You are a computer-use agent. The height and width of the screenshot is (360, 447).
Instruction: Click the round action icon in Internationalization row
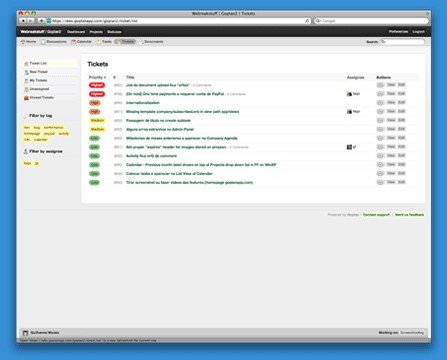click(x=380, y=103)
